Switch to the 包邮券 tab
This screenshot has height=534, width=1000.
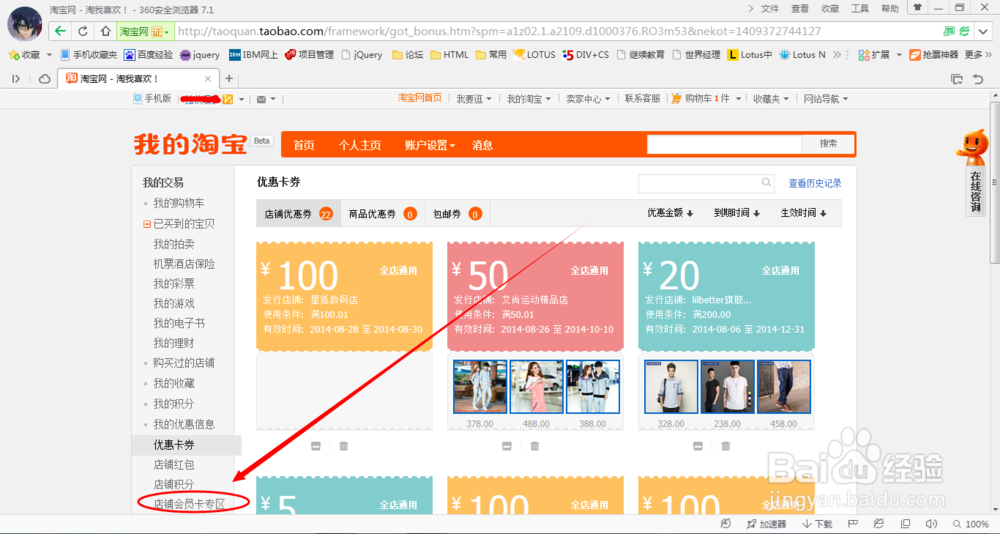click(457, 214)
